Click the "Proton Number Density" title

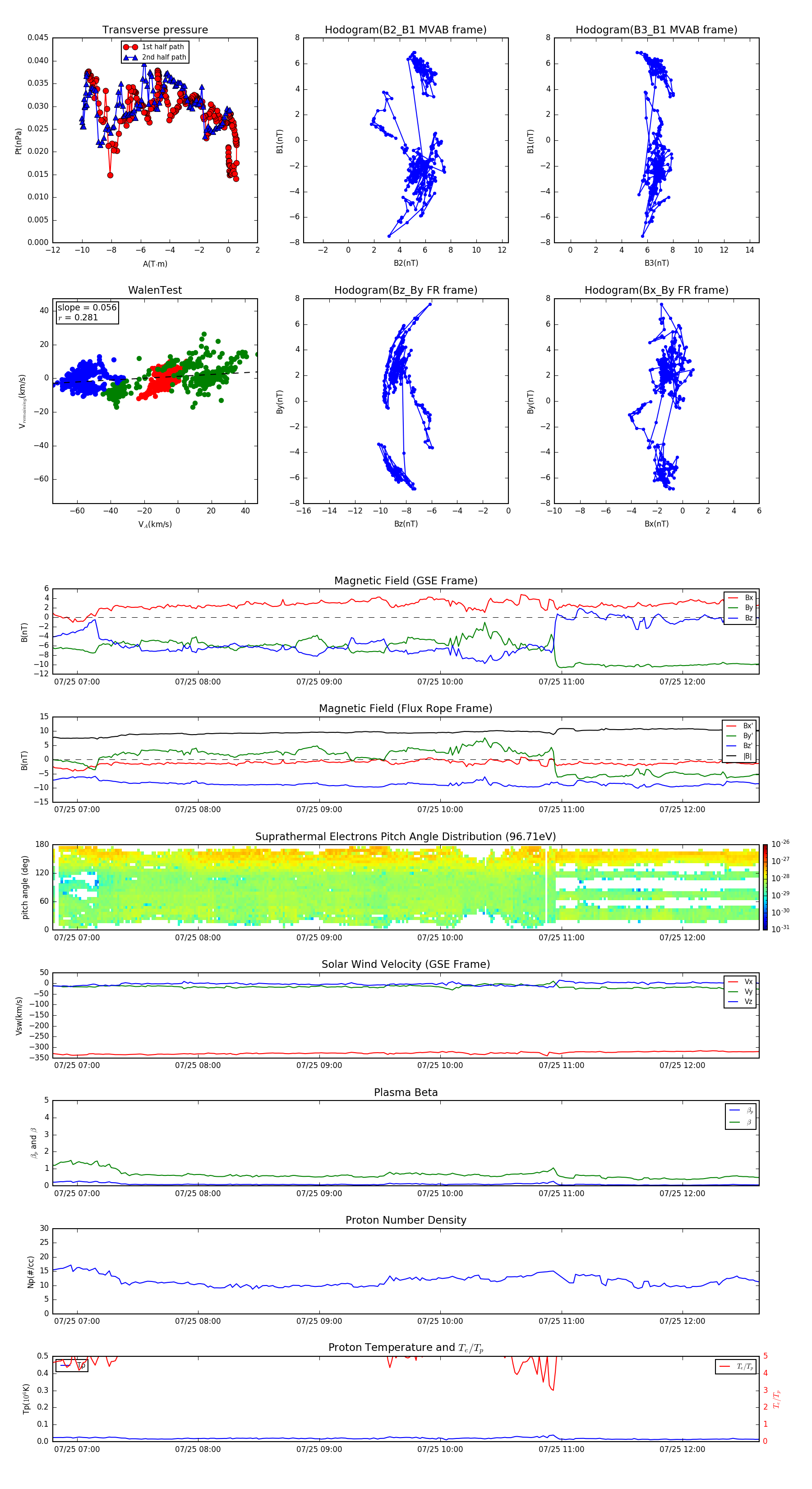(406, 1220)
